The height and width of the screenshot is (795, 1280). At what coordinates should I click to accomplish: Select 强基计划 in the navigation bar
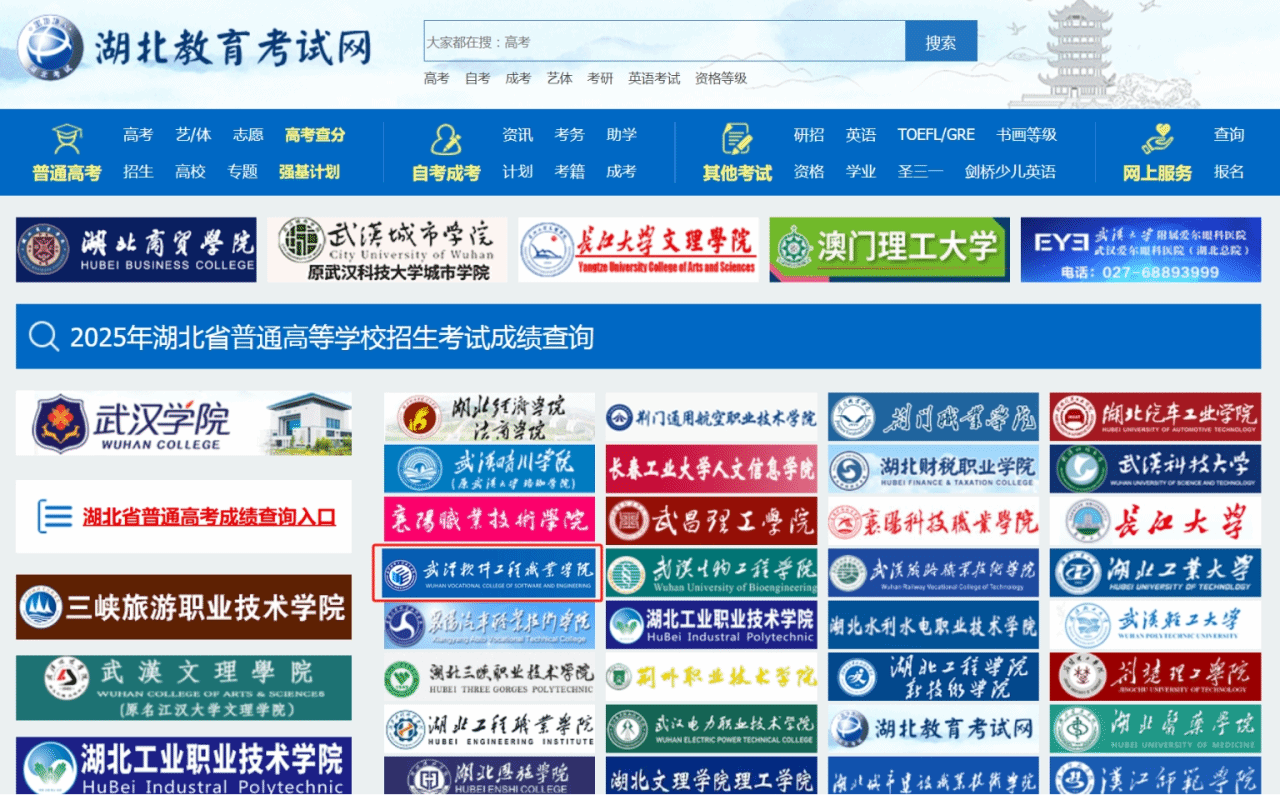[x=309, y=172]
